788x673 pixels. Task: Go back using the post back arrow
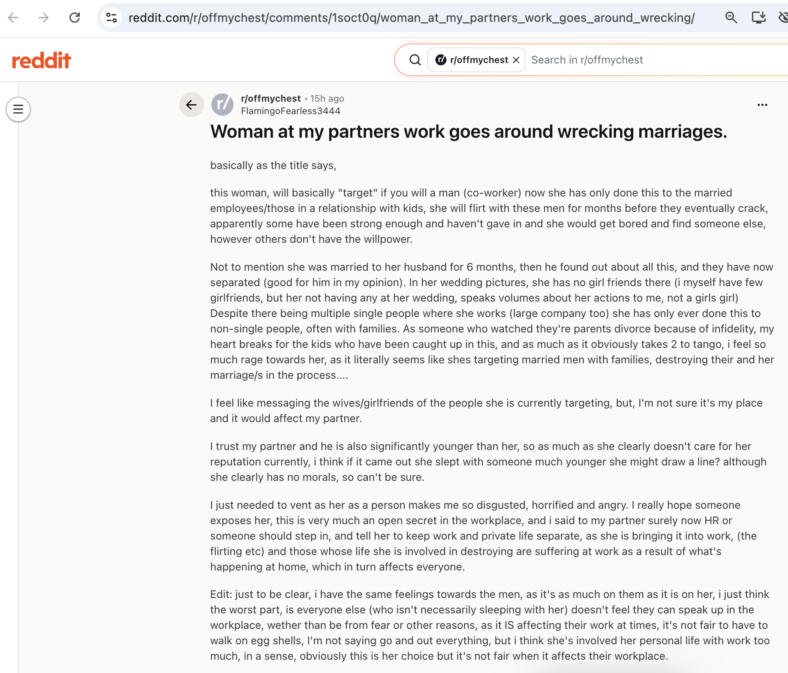click(x=191, y=105)
